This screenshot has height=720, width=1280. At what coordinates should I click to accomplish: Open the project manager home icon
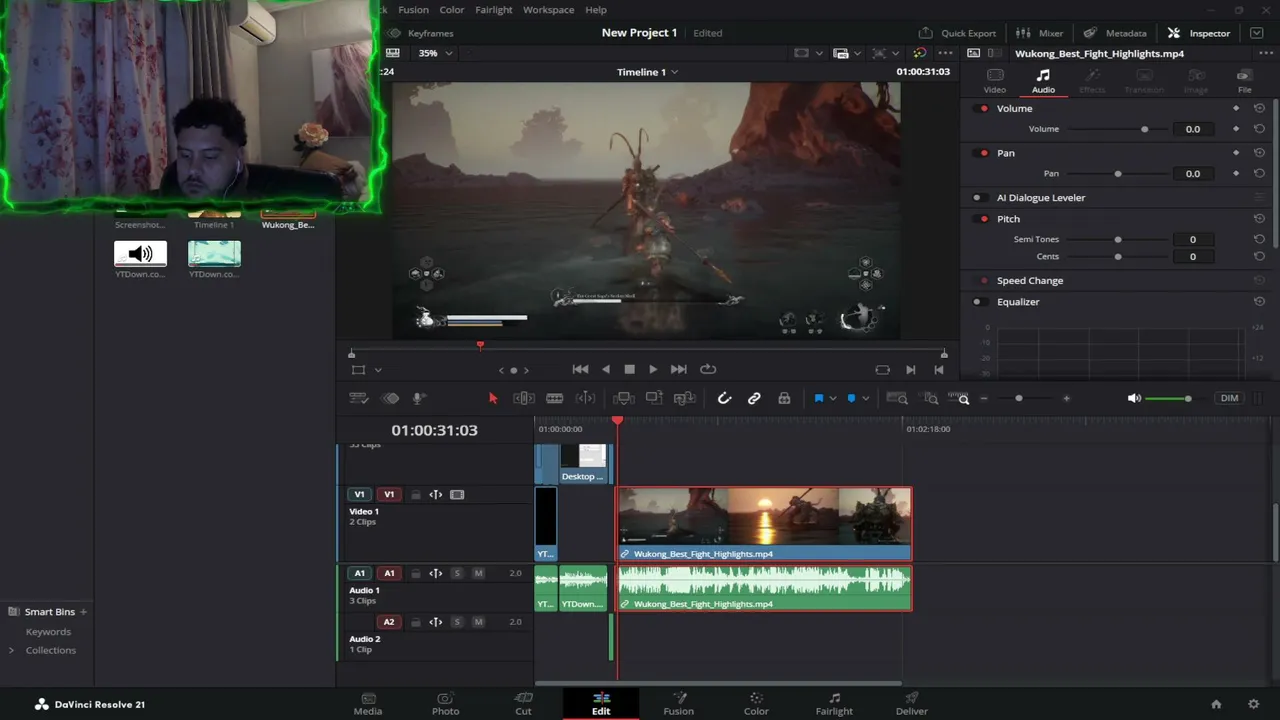click(x=1216, y=704)
